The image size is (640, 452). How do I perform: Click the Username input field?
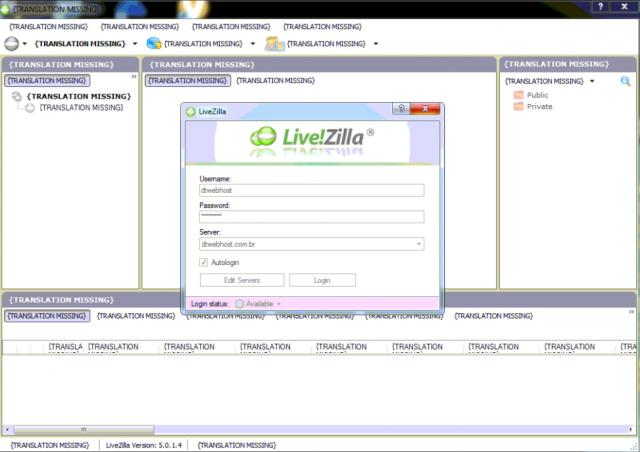click(312, 190)
